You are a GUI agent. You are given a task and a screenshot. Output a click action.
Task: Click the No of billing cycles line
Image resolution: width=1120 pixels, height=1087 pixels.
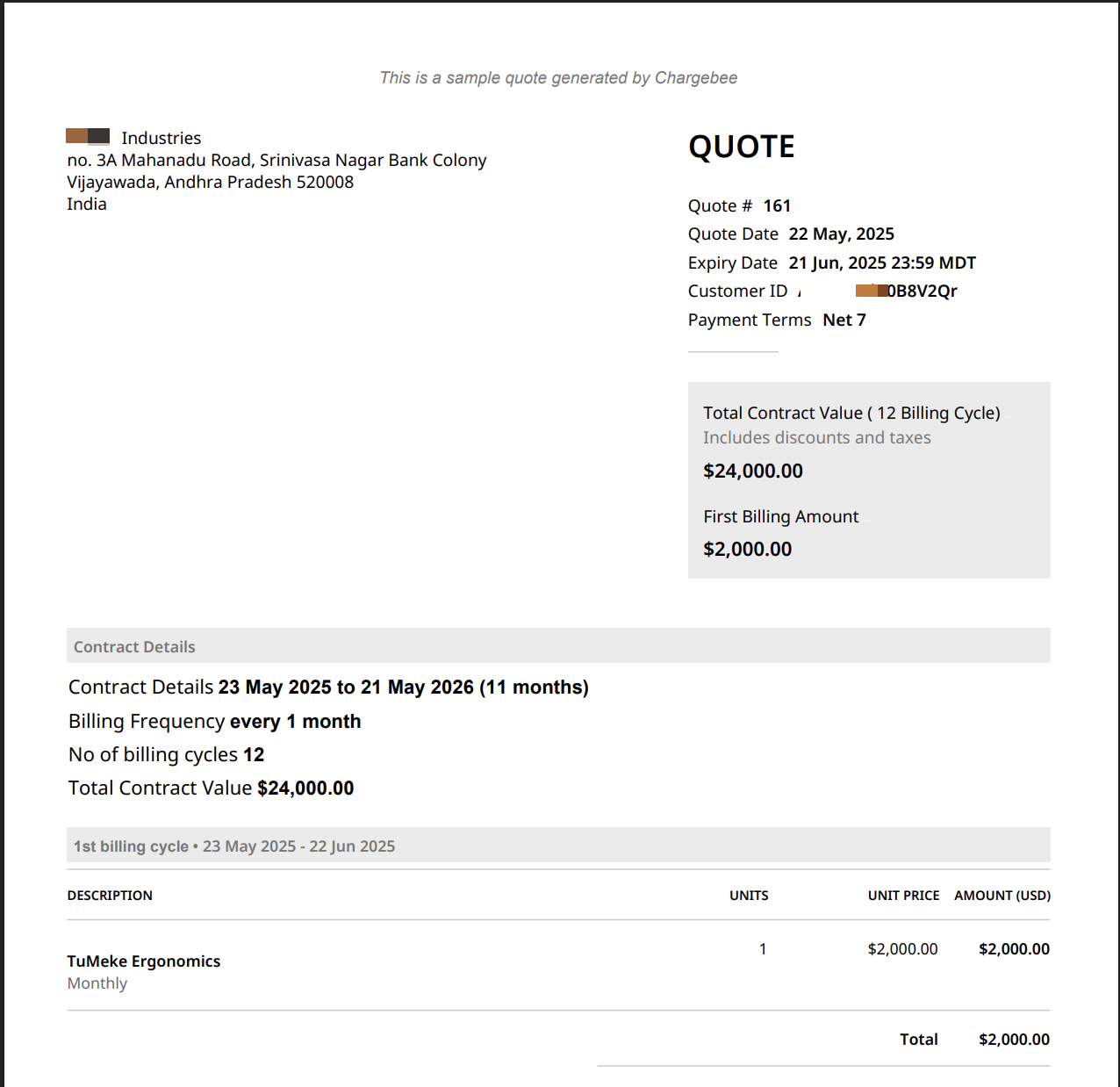[x=166, y=755]
